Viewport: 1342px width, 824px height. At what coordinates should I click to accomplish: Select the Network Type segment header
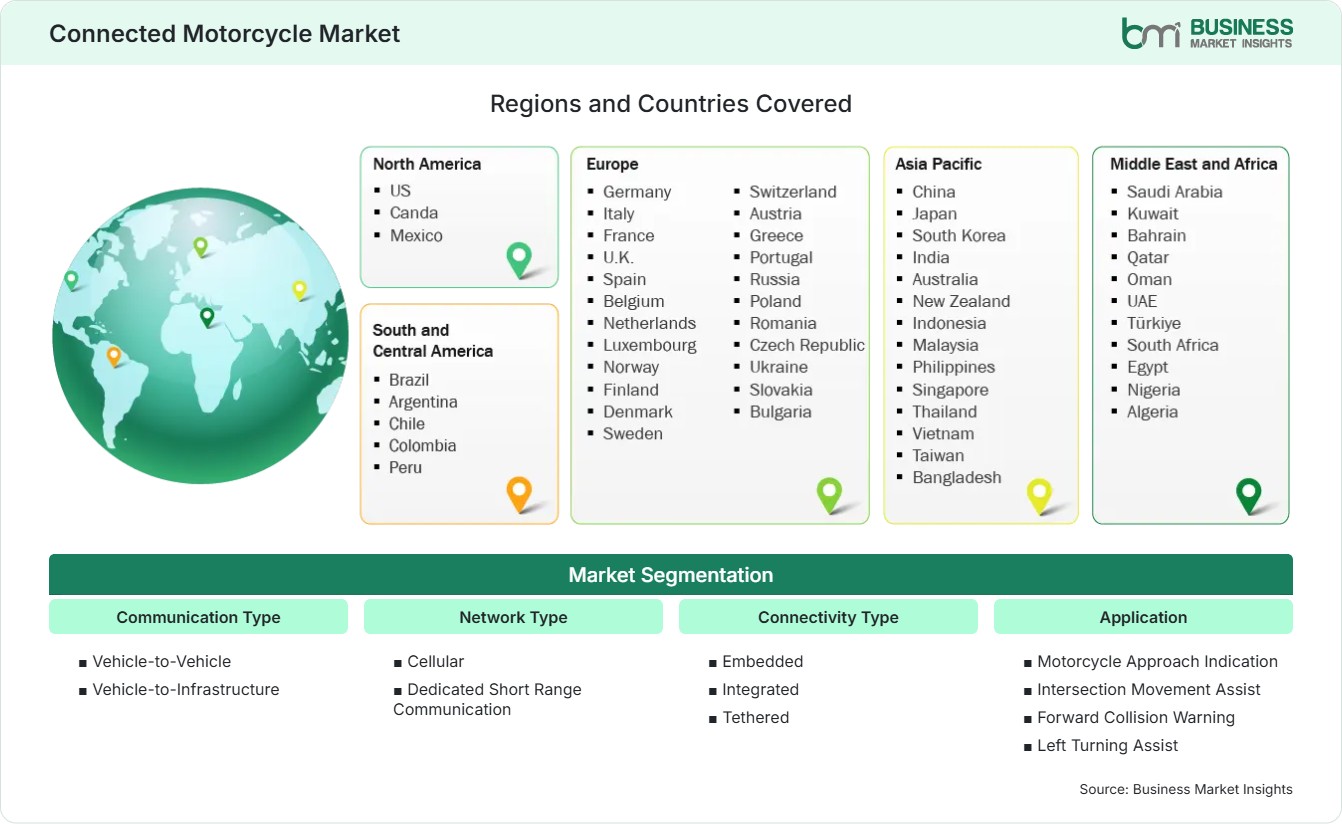point(513,617)
